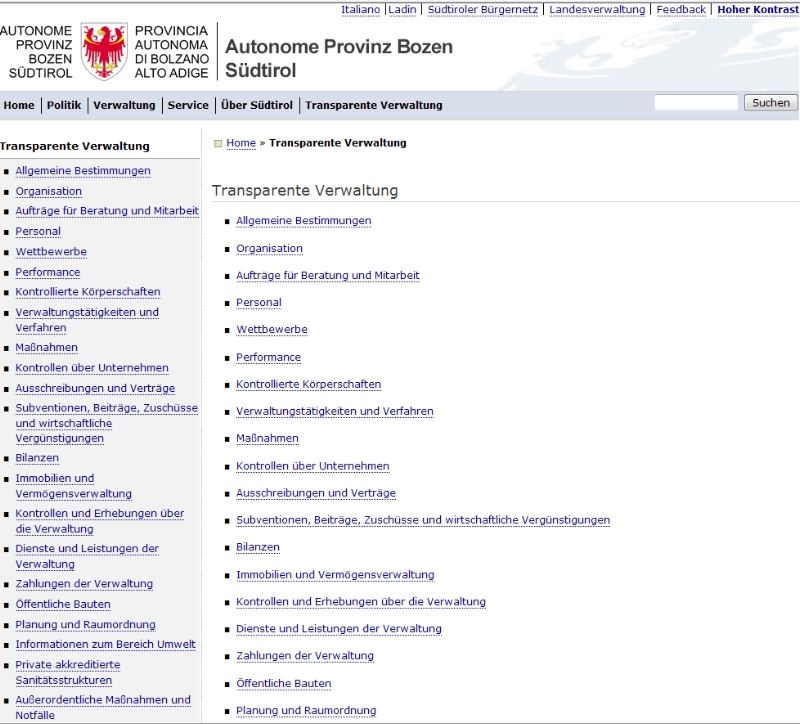Switch language to Ladin
The image size is (800, 724).
402,10
